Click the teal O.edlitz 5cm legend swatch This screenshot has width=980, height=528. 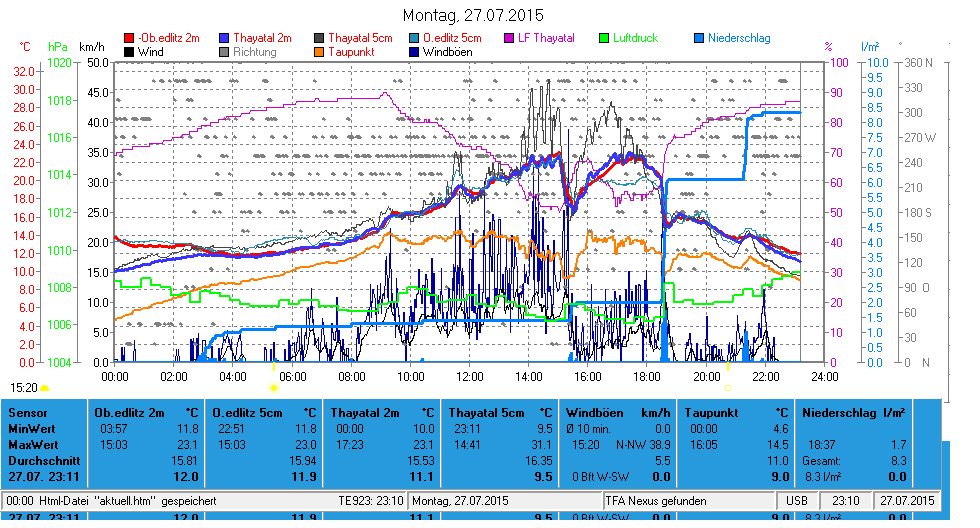(x=414, y=38)
